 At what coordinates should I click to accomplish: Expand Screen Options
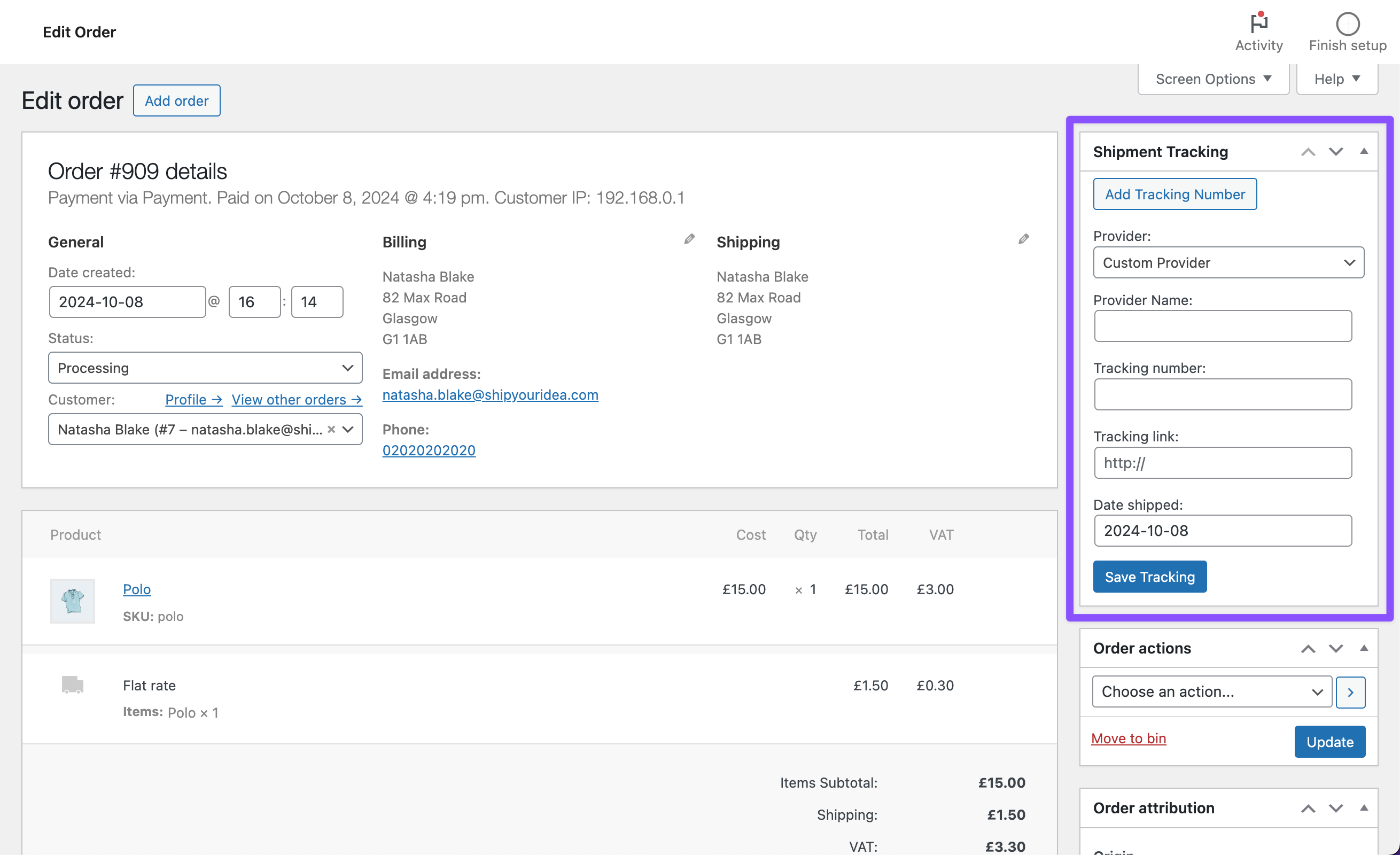1213,79
